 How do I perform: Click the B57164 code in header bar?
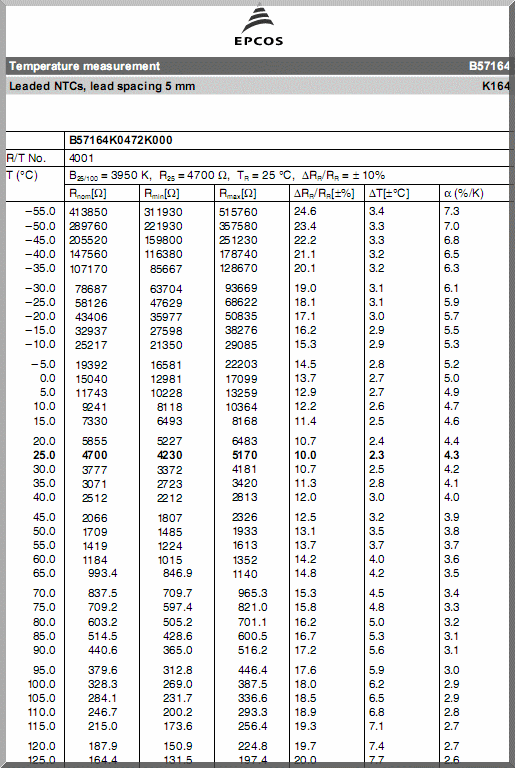pyautogui.click(x=489, y=66)
